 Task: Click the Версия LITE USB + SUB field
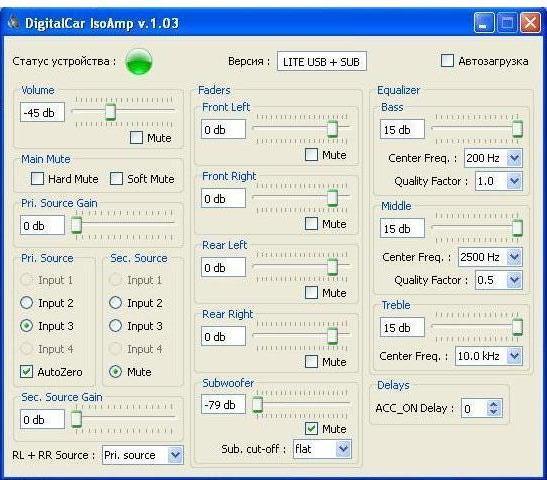click(322, 61)
